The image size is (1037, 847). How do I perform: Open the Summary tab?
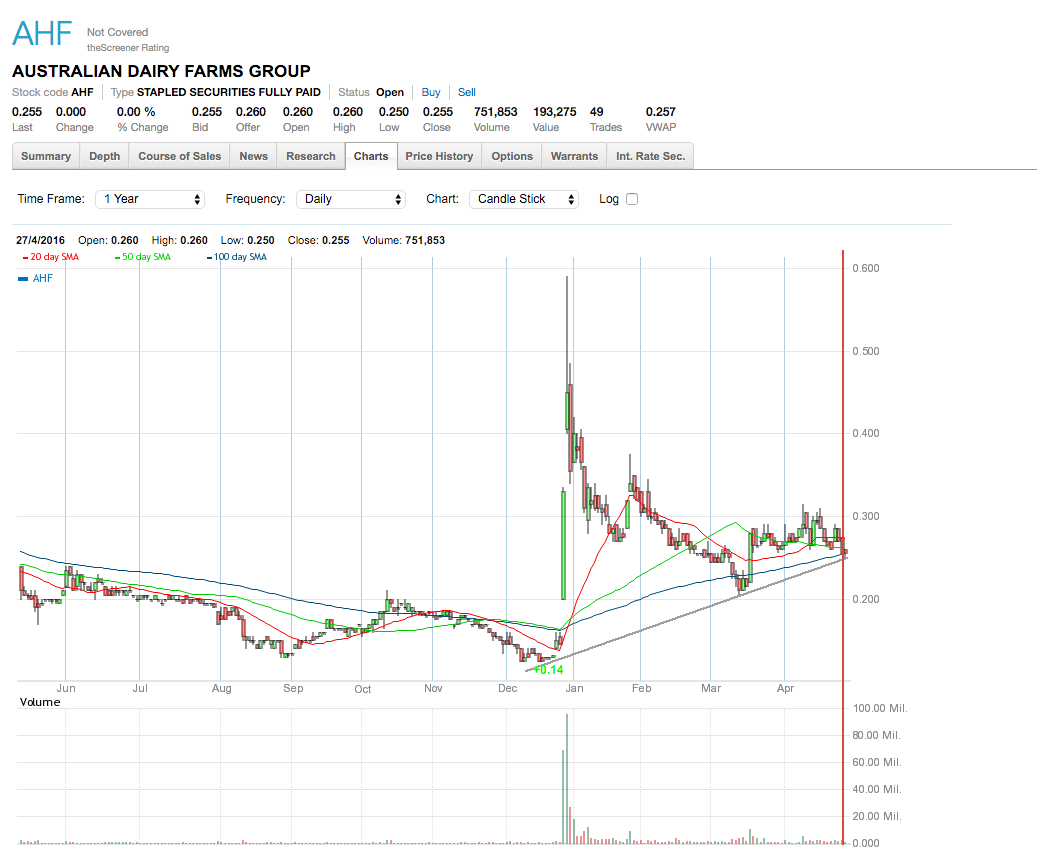pyautogui.click(x=46, y=156)
